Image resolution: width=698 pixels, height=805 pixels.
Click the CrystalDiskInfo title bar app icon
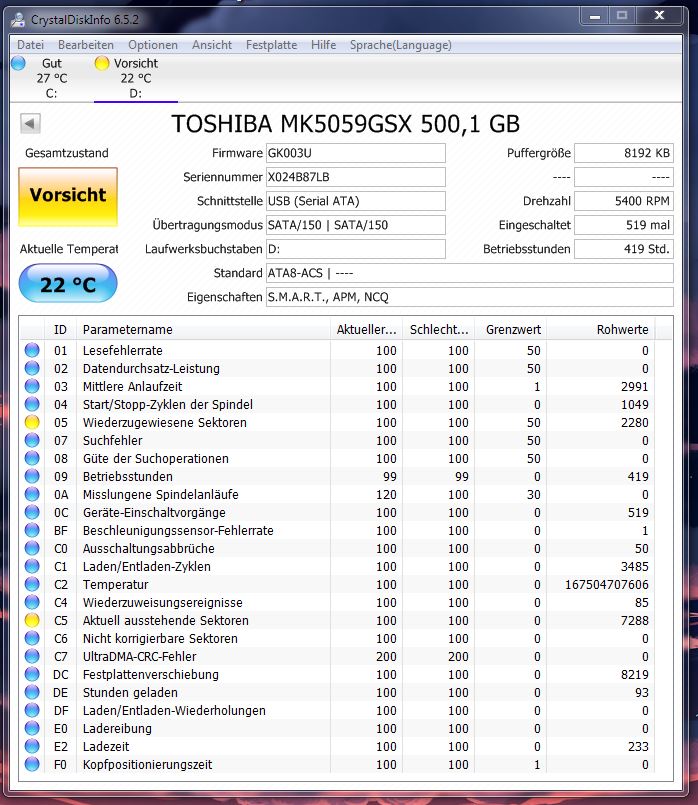18,20
